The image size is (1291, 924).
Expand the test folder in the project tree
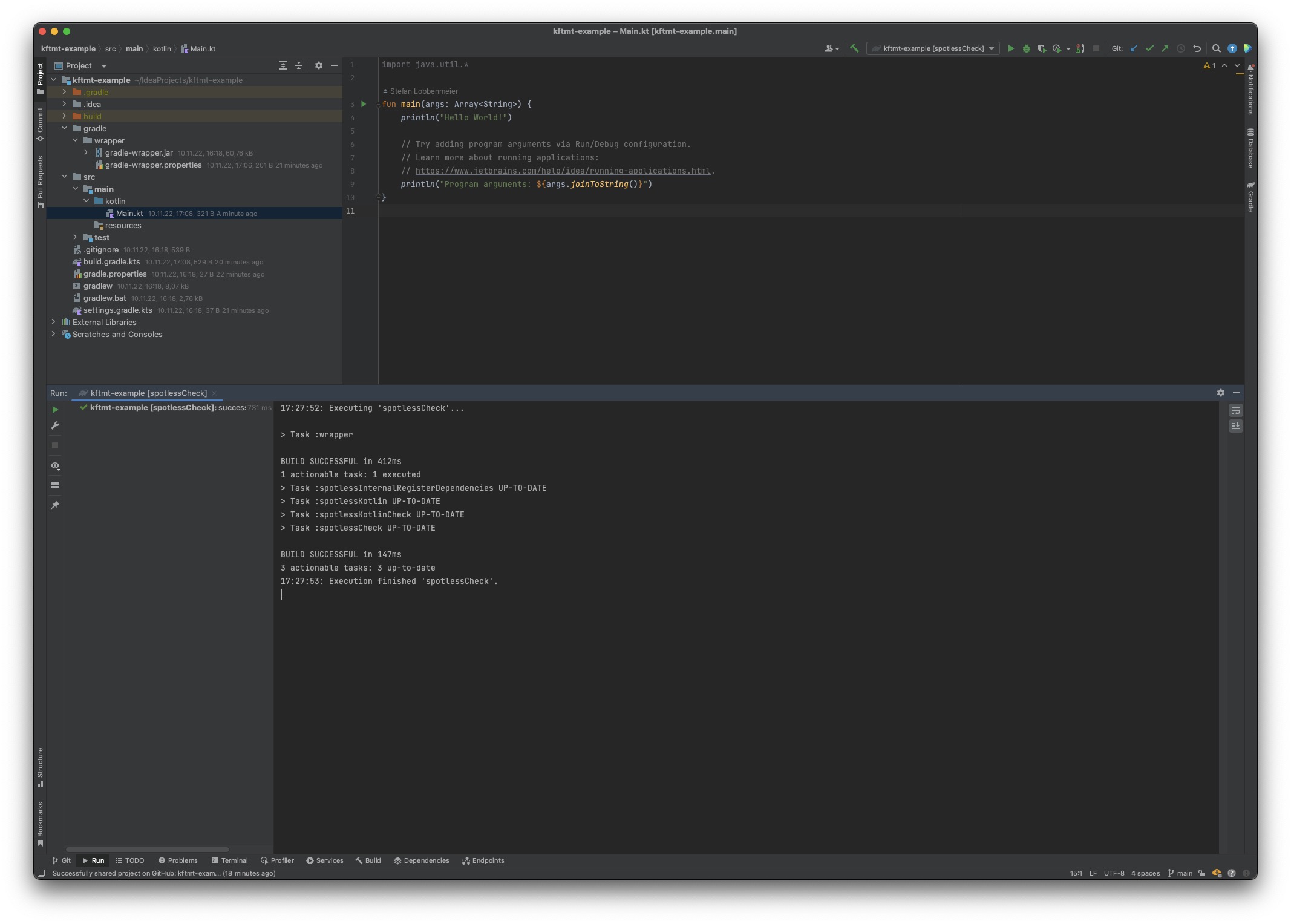coord(75,237)
